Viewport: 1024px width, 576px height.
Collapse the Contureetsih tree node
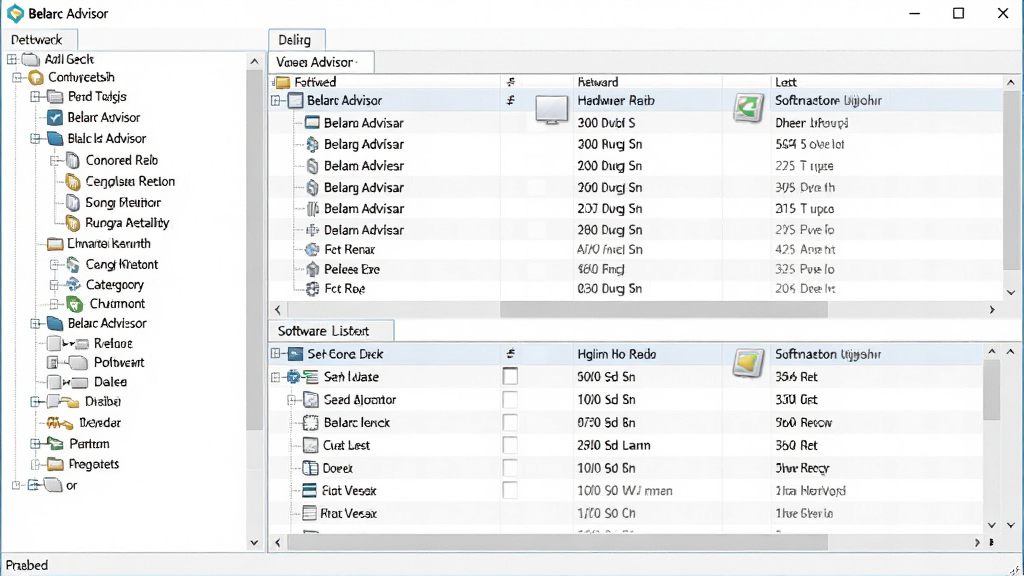point(17,78)
